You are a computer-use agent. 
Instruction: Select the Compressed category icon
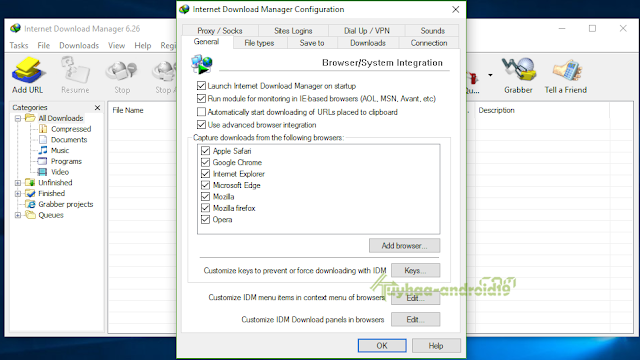43,129
